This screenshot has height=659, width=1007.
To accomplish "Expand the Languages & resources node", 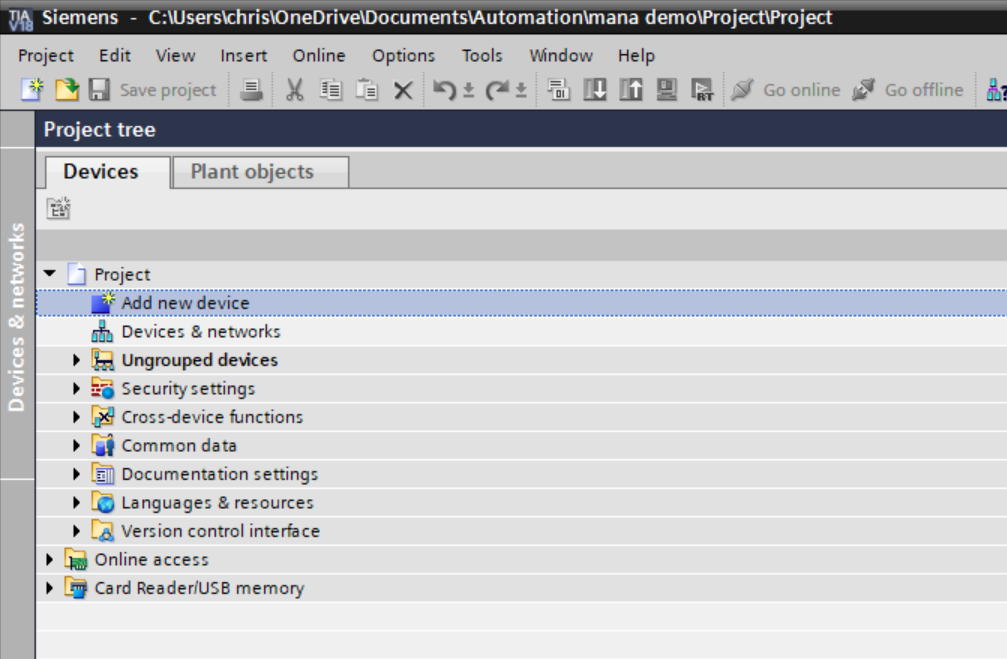I will [76, 502].
